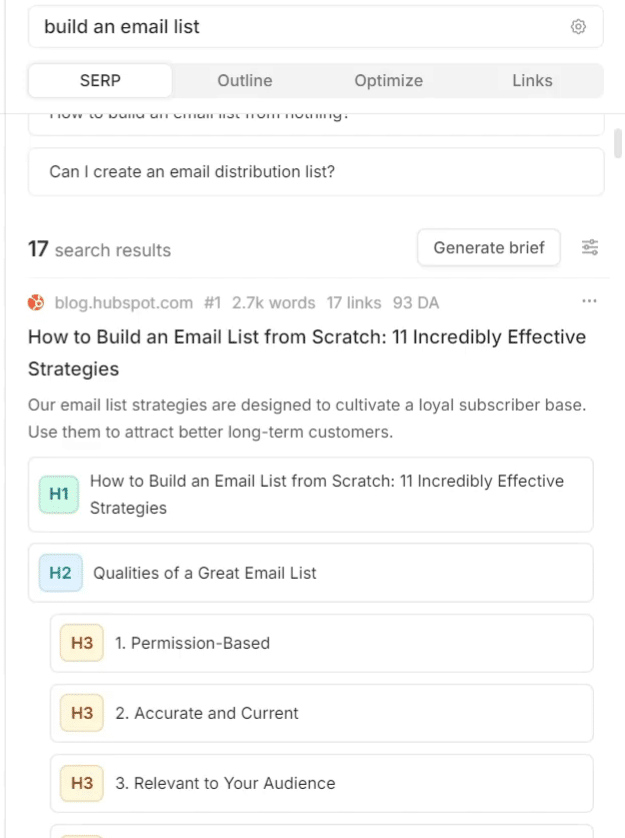Click H3 badge beside Permission-Based
Screen dimensions: 625x838
pos(82,643)
